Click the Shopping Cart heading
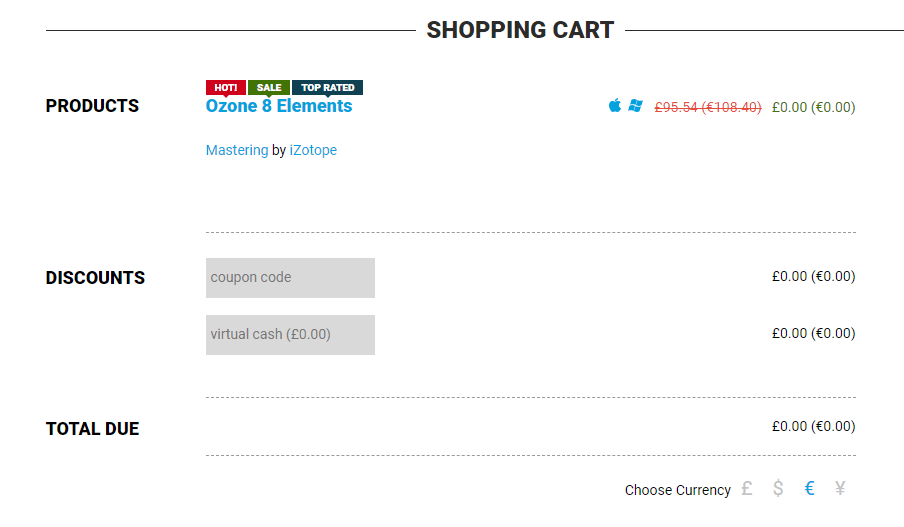This screenshot has width=904, height=527. 520,30
